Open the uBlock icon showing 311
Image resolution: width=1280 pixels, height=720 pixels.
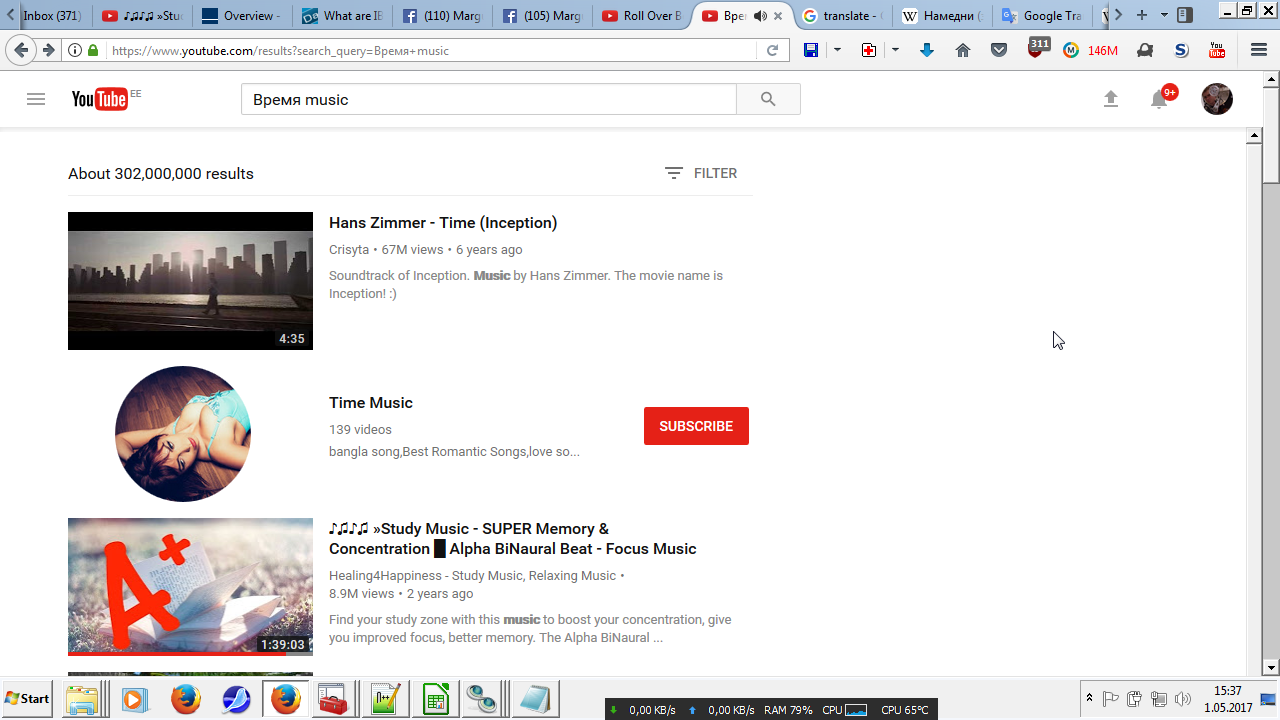tap(1037, 48)
